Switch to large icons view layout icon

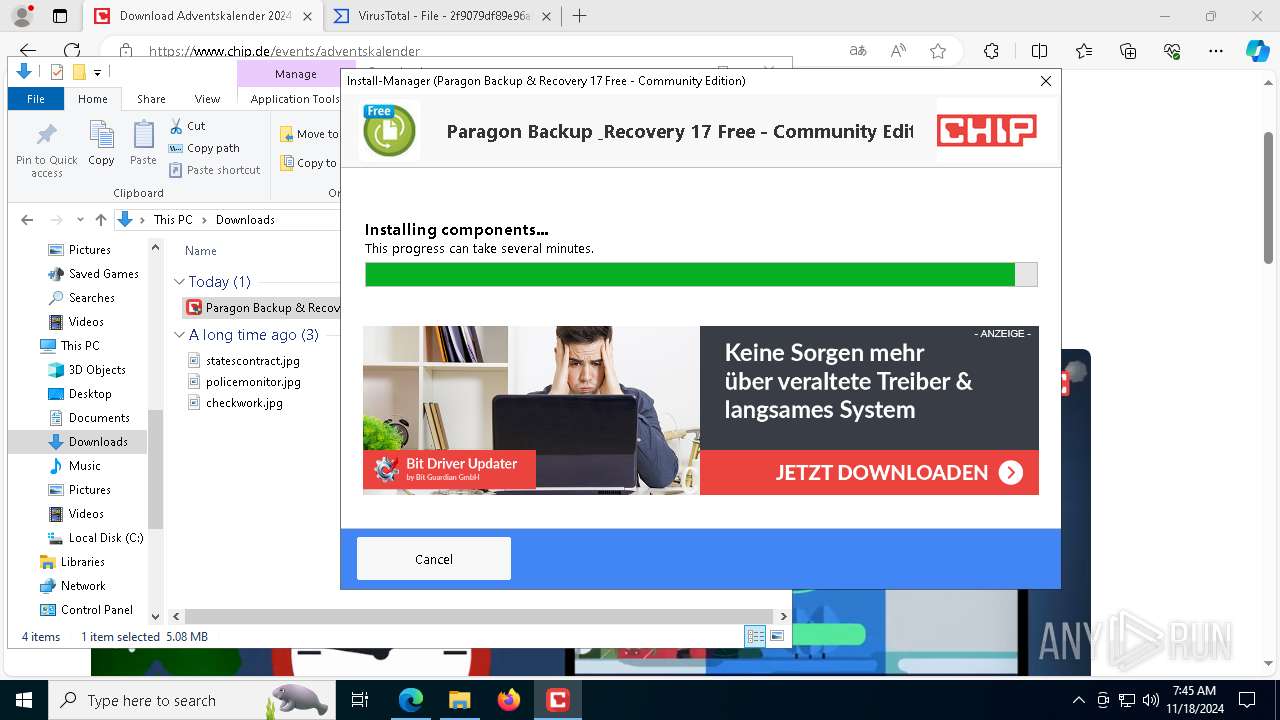[777, 636]
